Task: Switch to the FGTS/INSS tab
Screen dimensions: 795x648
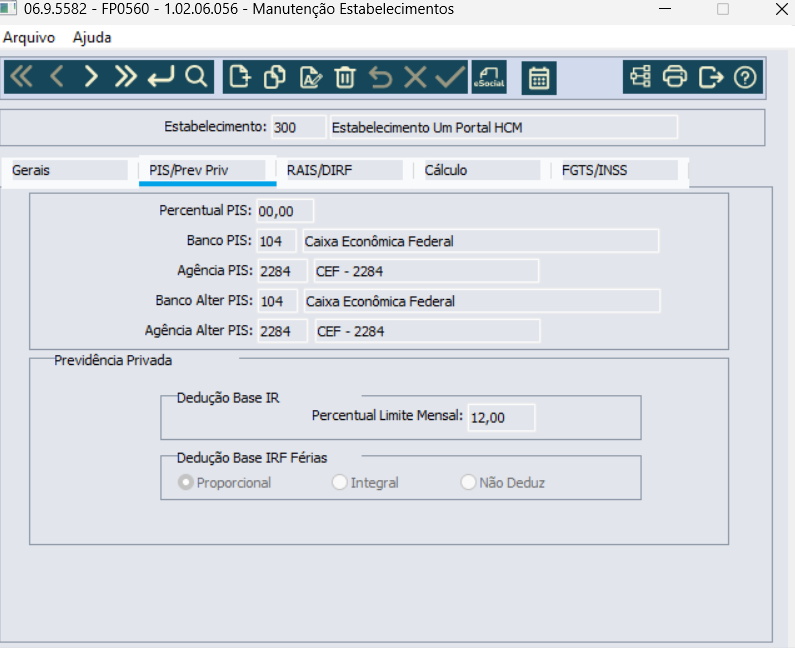Action: tap(620, 170)
